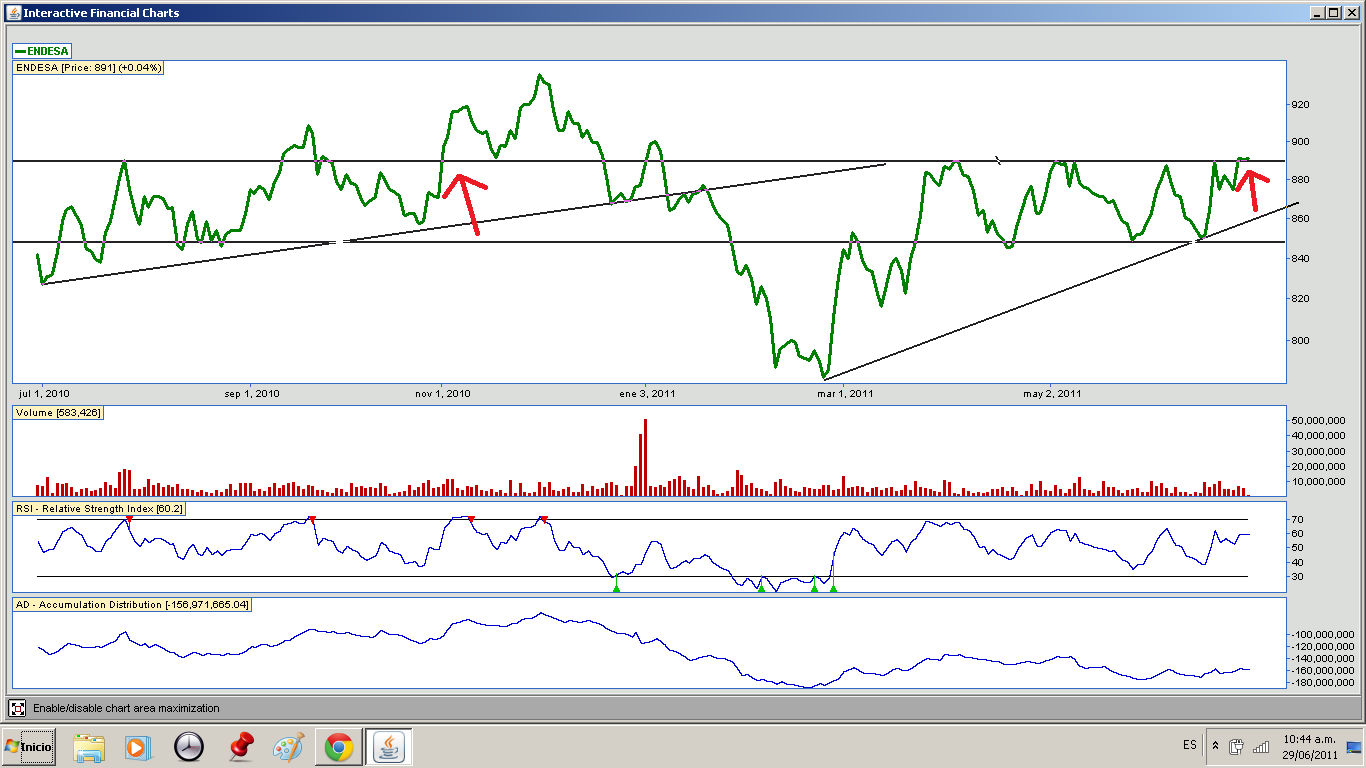
Task: Click the 800 price axis value
Action: 1300,341
